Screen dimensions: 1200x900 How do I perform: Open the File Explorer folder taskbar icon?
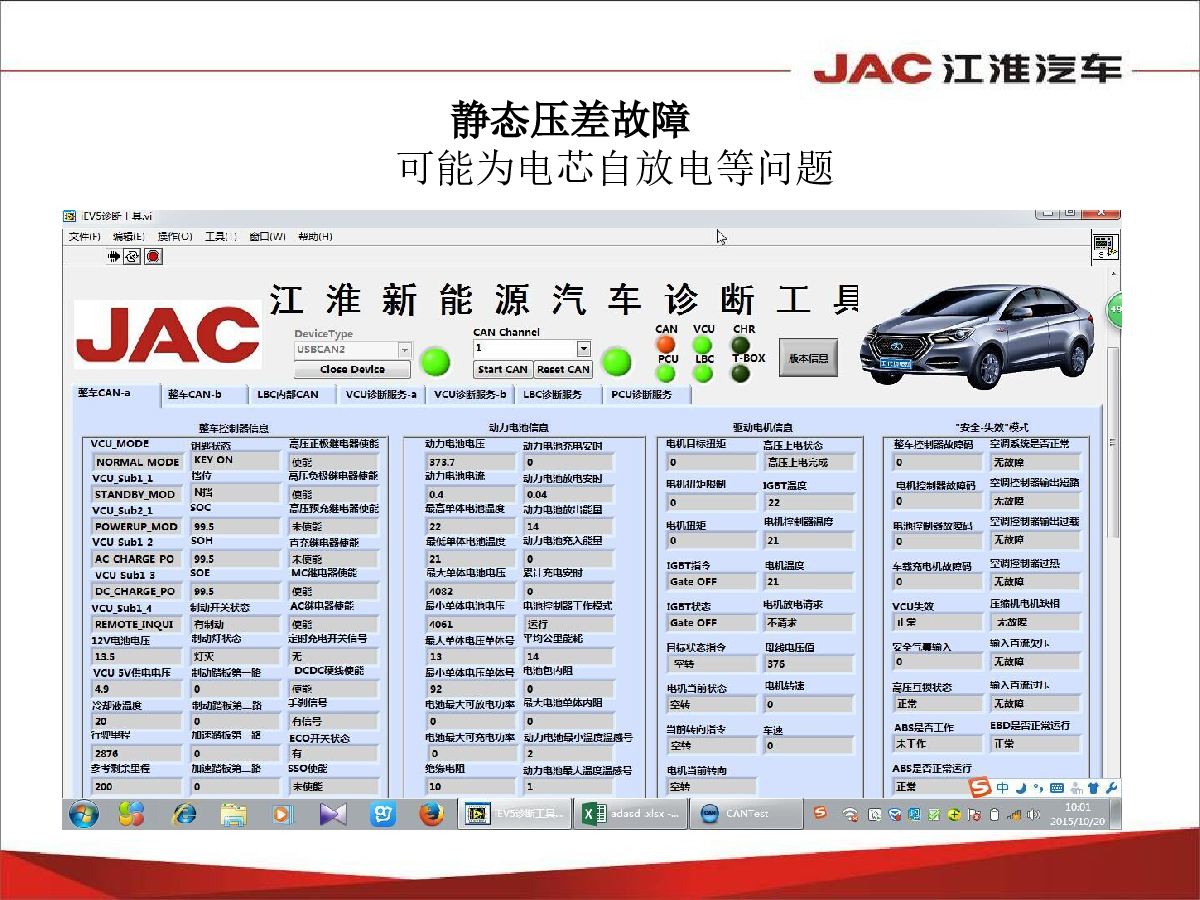[233, 814]
